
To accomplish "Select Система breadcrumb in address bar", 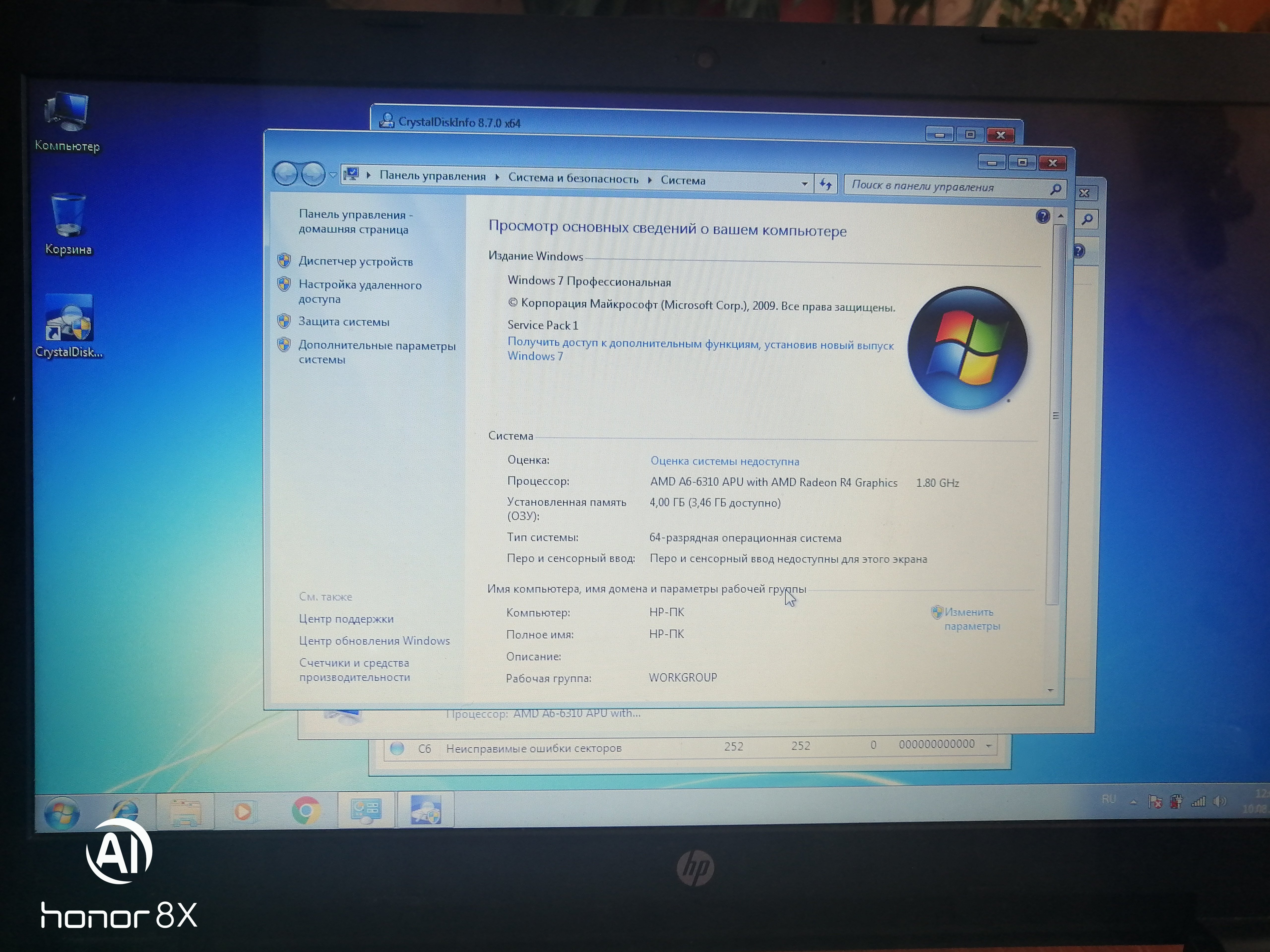I will pos(683,180).
